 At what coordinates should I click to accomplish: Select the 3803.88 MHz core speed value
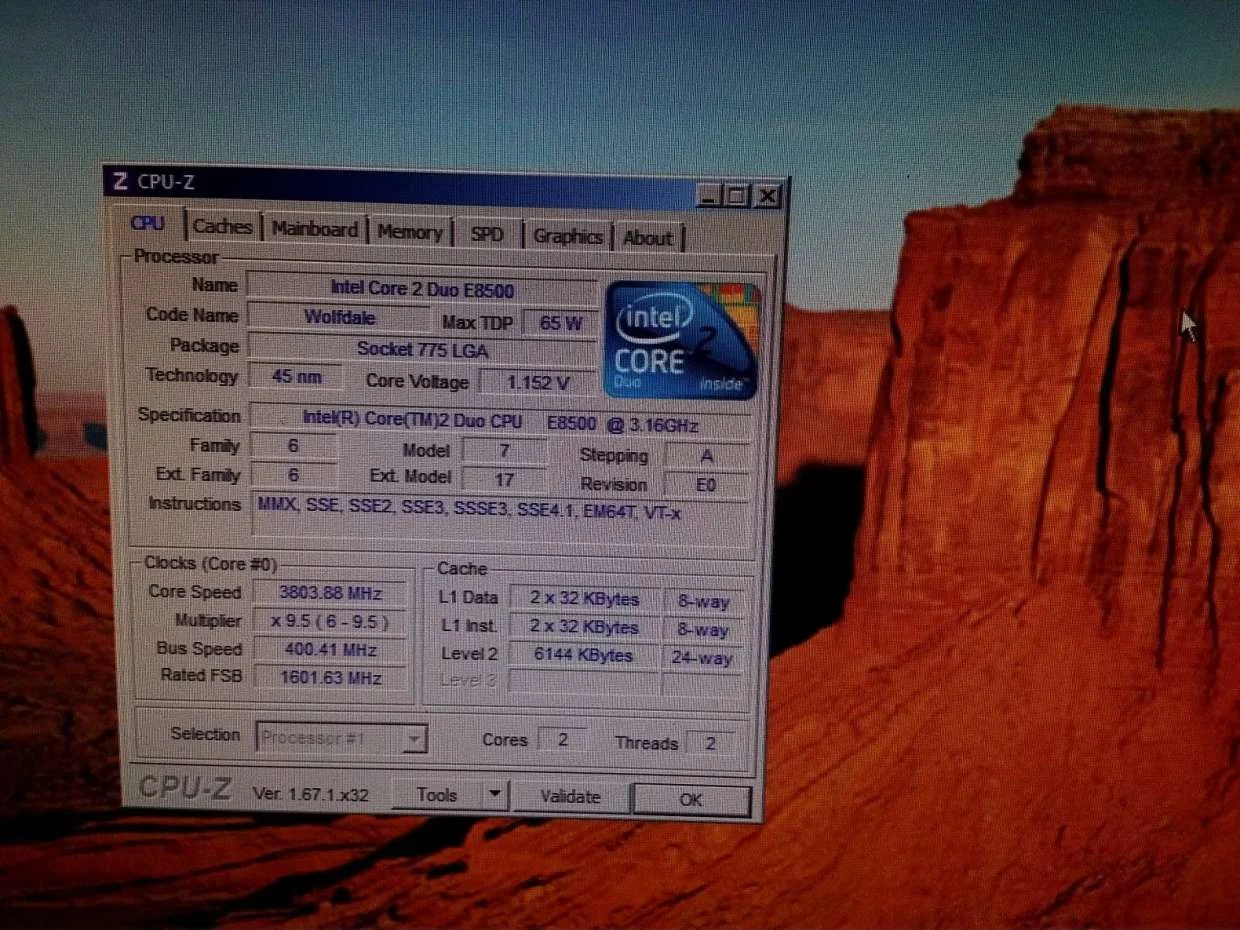pos(331,592)
